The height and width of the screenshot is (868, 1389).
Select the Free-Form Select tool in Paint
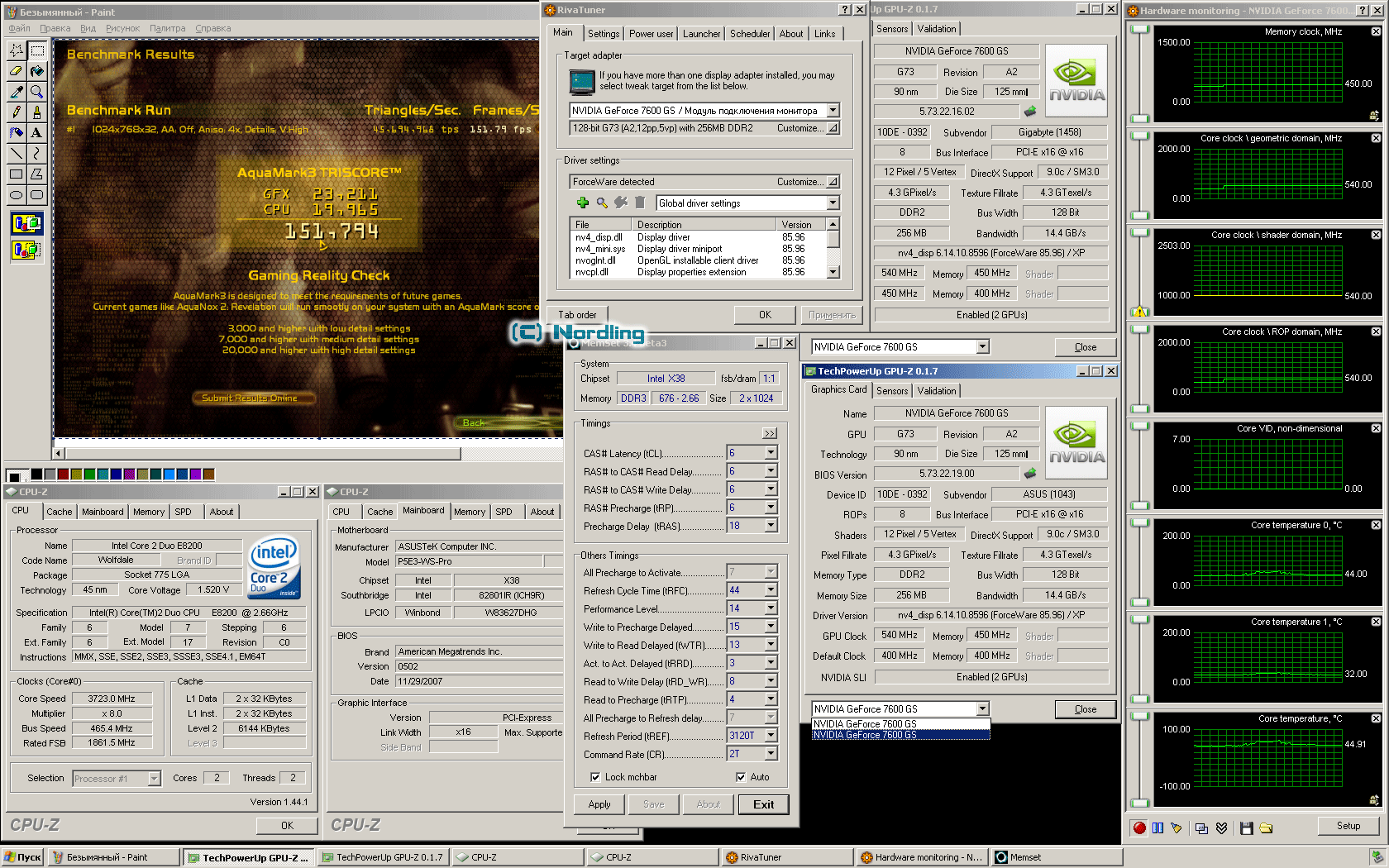click(x=16, y=50)
